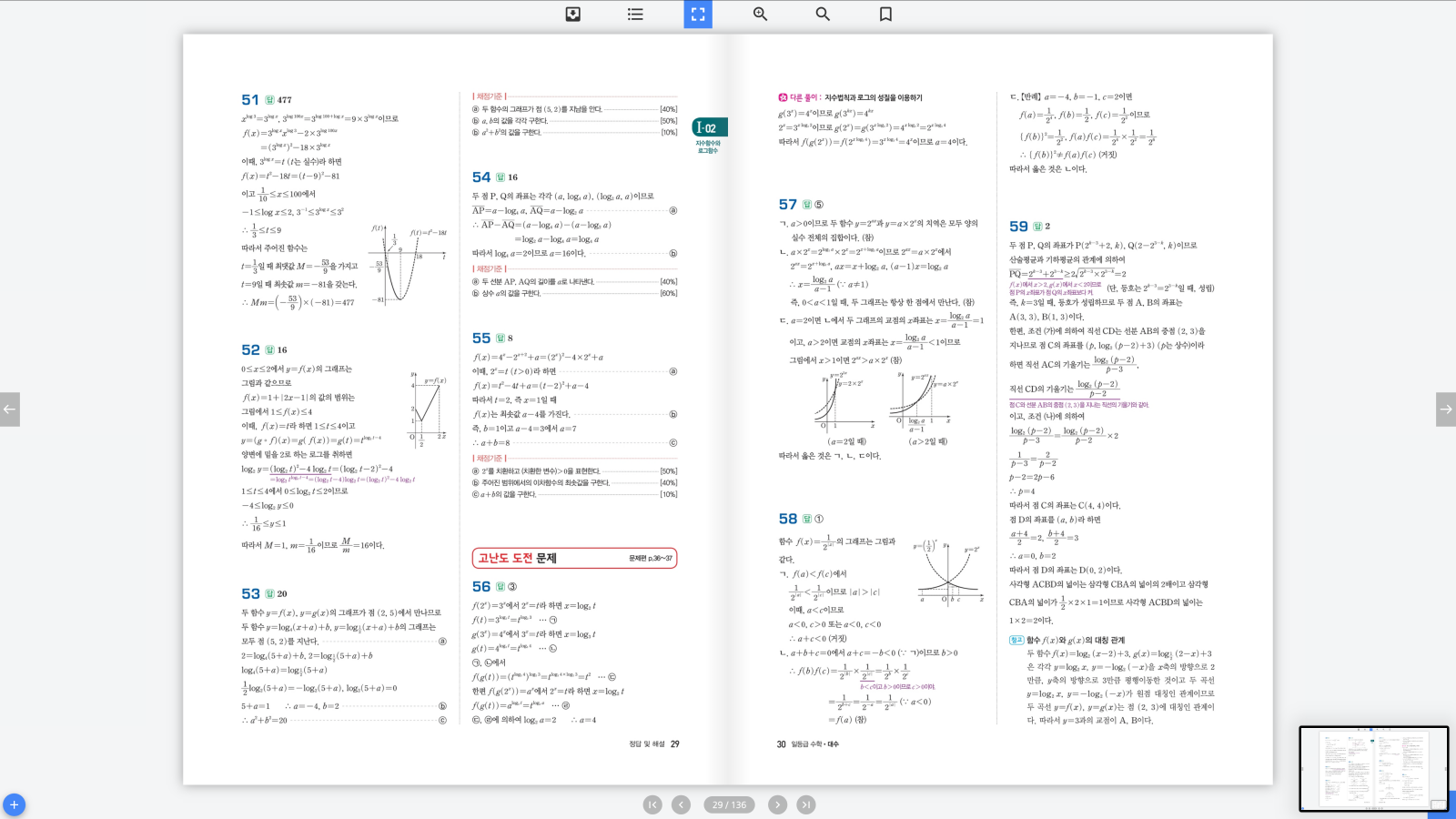Click the 29 / 136 page indicator

pyautogui.click(x=729, y=804)
